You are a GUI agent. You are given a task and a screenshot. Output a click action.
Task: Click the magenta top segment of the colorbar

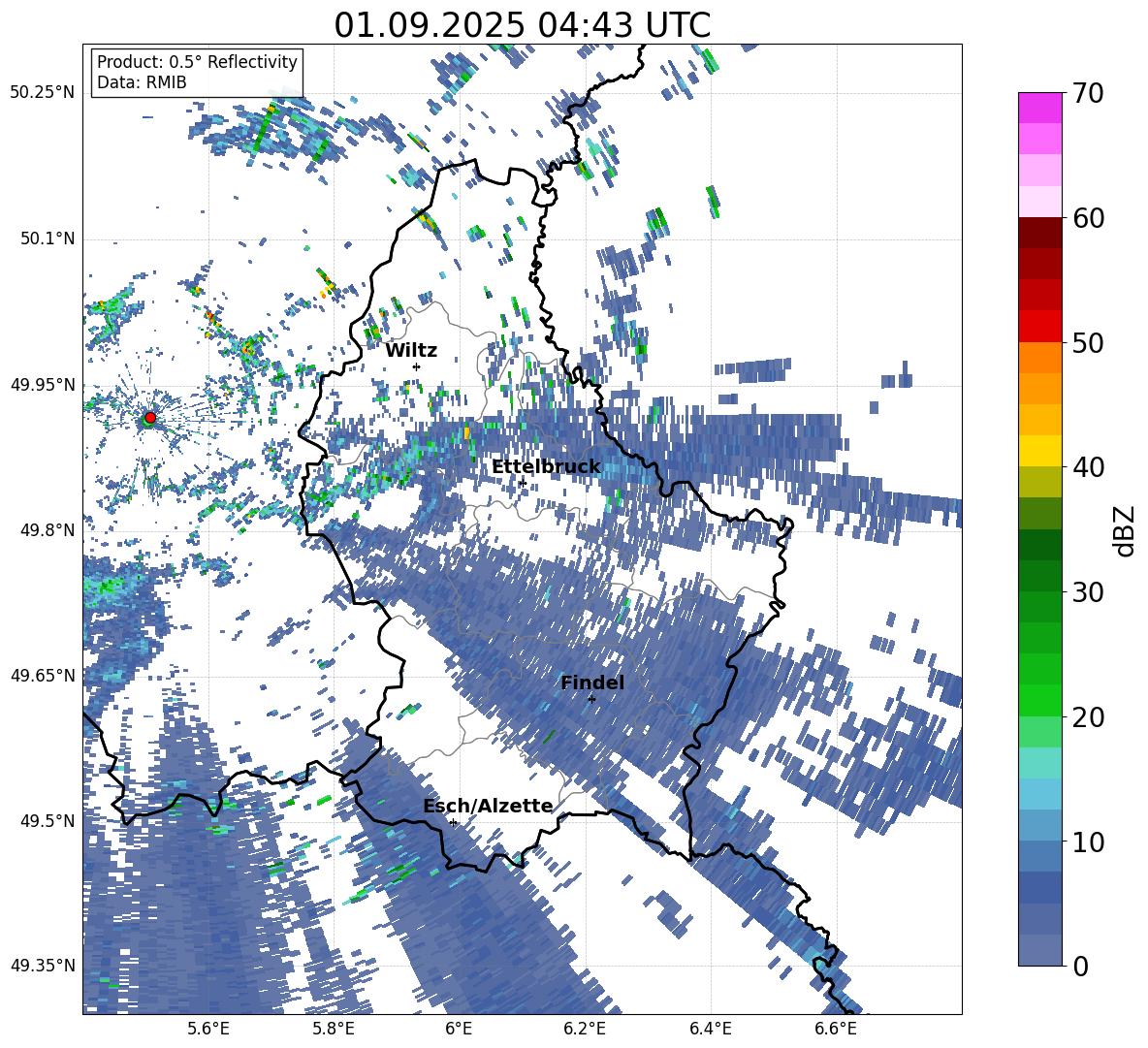(1039, 108)
